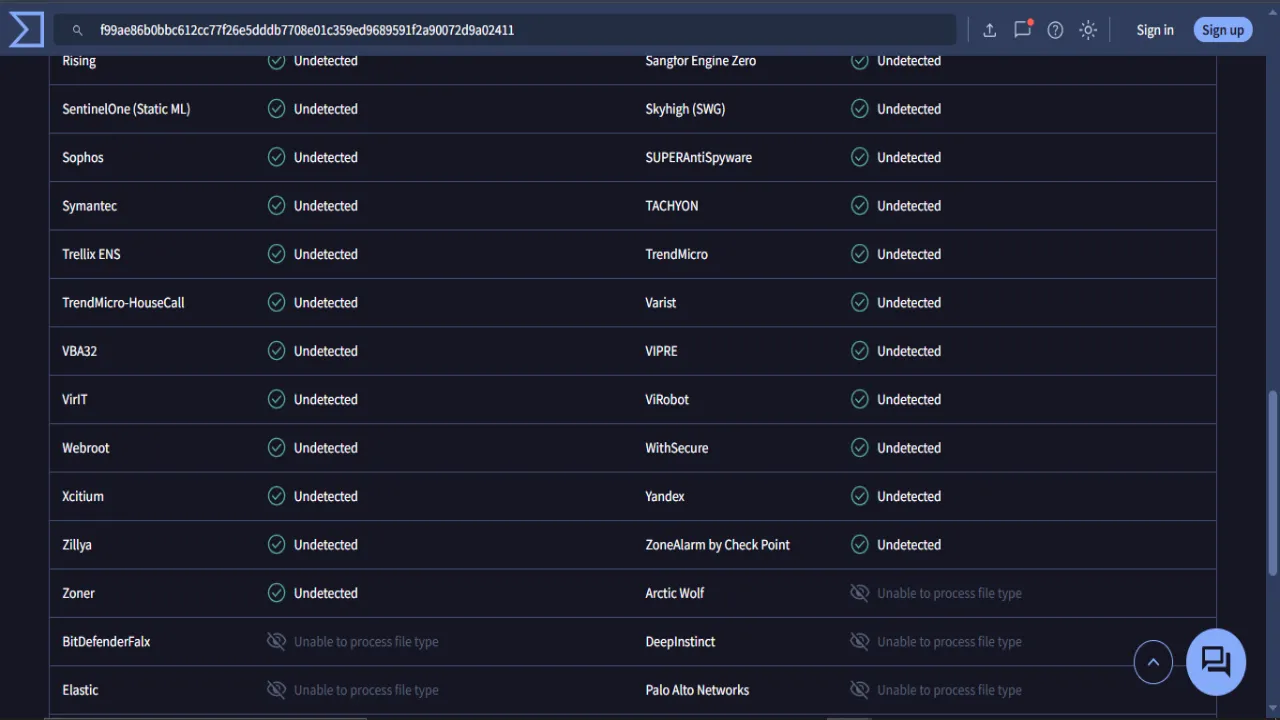Open the help question mark icon
The image size is (1280, 720).
(1055, 30)
